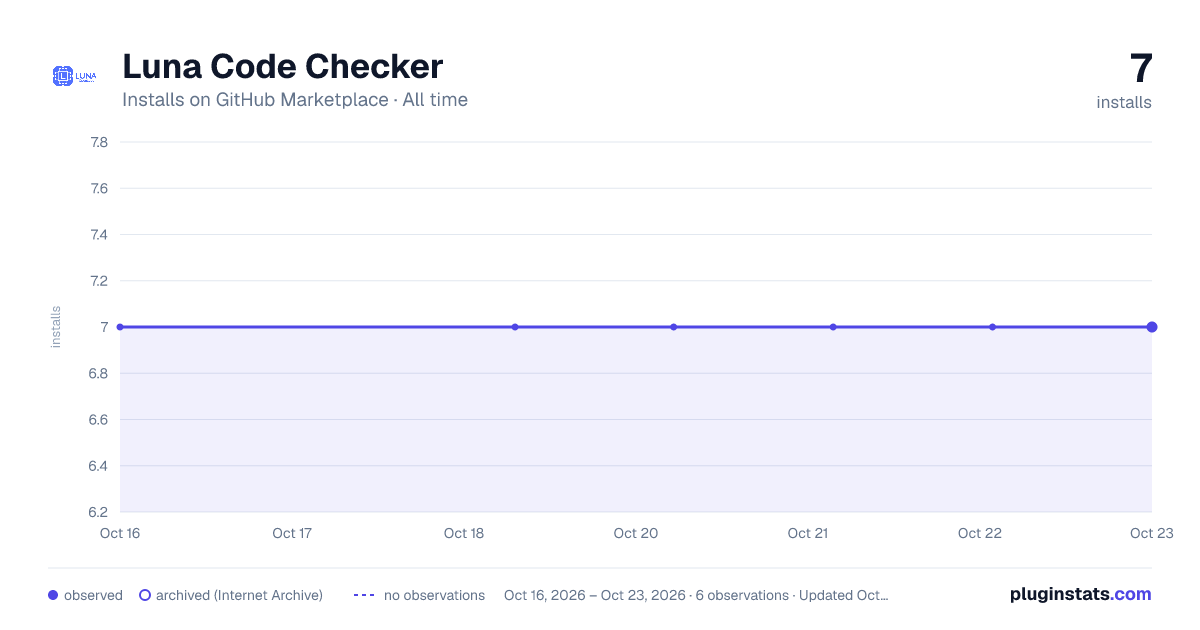Click the dashed no-observations legend marker
This screenshot has height=630, width=1200.
(364, 595)
